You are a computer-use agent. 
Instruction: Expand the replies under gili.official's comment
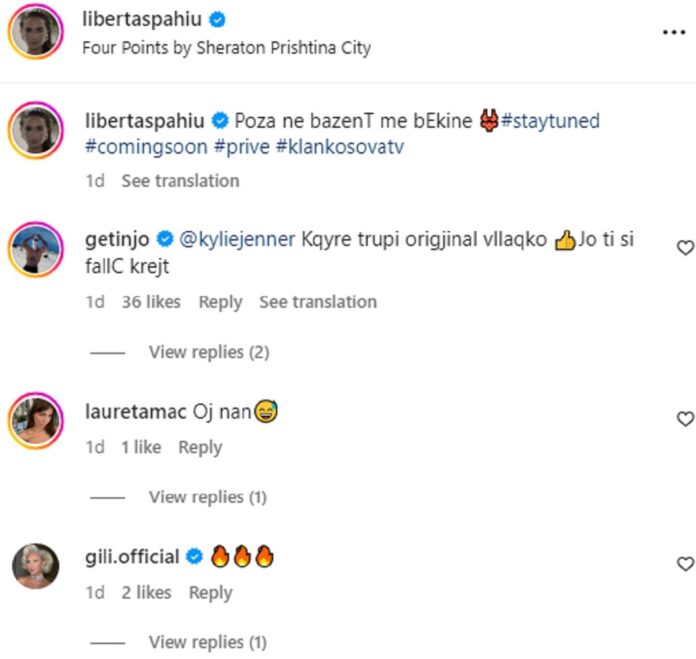[x=208, y=642]
